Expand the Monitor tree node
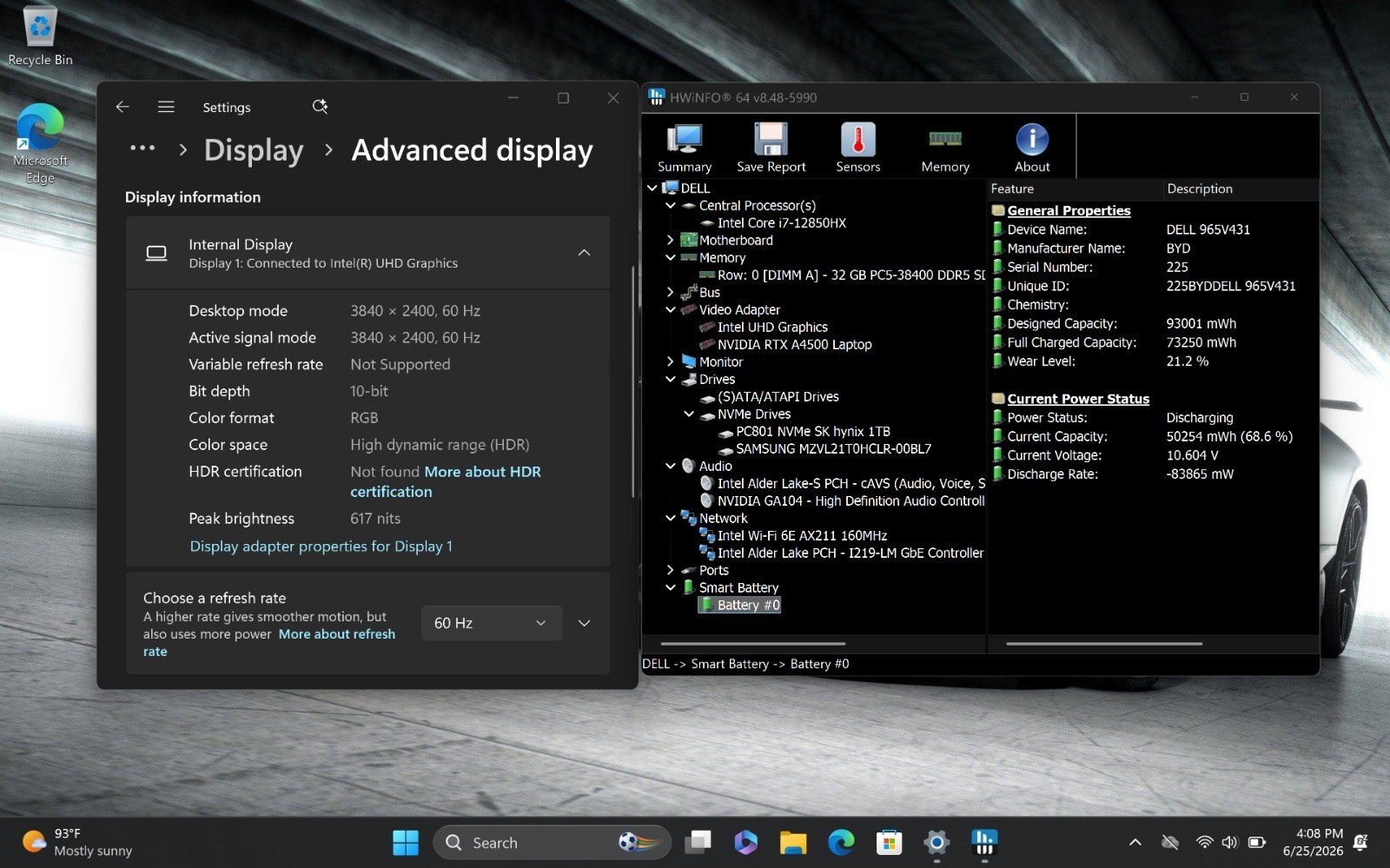Image resolution: width=1390 pixels, height=868 pixels. [670, 361]
